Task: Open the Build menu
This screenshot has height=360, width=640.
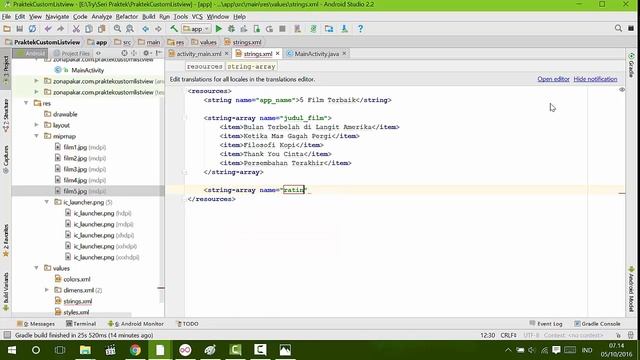Action: 149,17
